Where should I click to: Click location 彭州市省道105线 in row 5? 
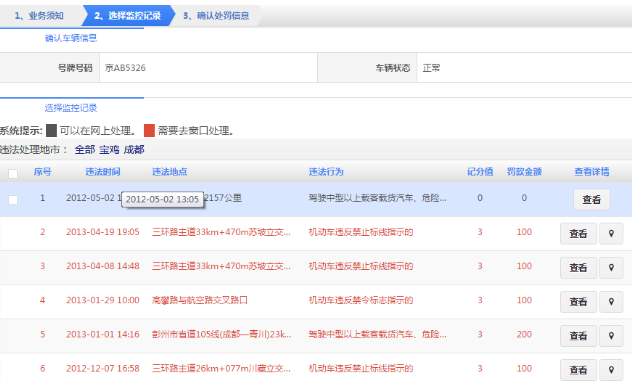[x=221, y=334]
